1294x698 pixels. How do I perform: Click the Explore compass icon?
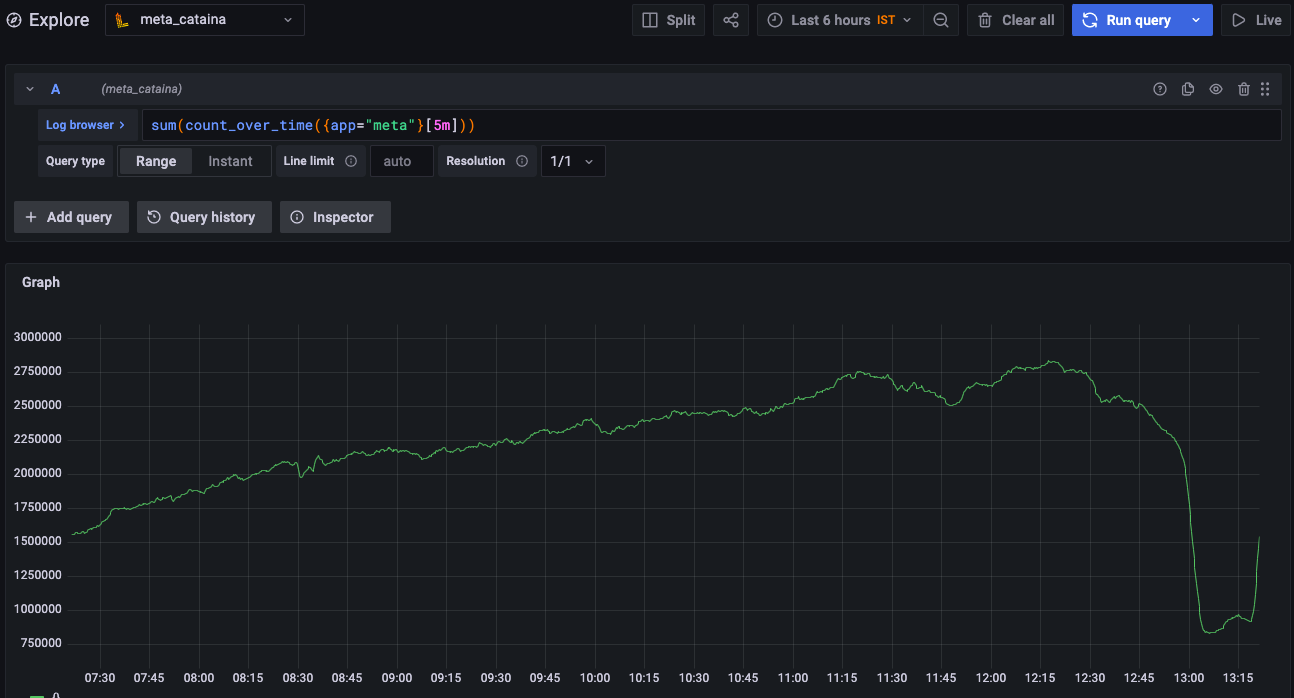tap(14, 20)
